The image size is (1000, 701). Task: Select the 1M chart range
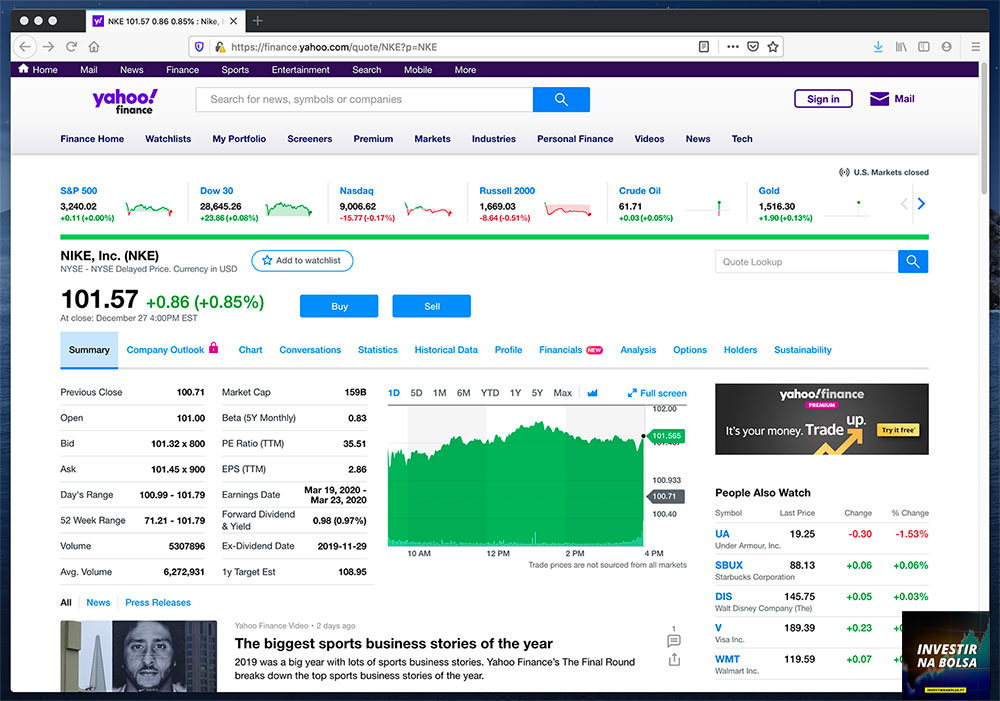pyautogui.click(x=439, y=393)
